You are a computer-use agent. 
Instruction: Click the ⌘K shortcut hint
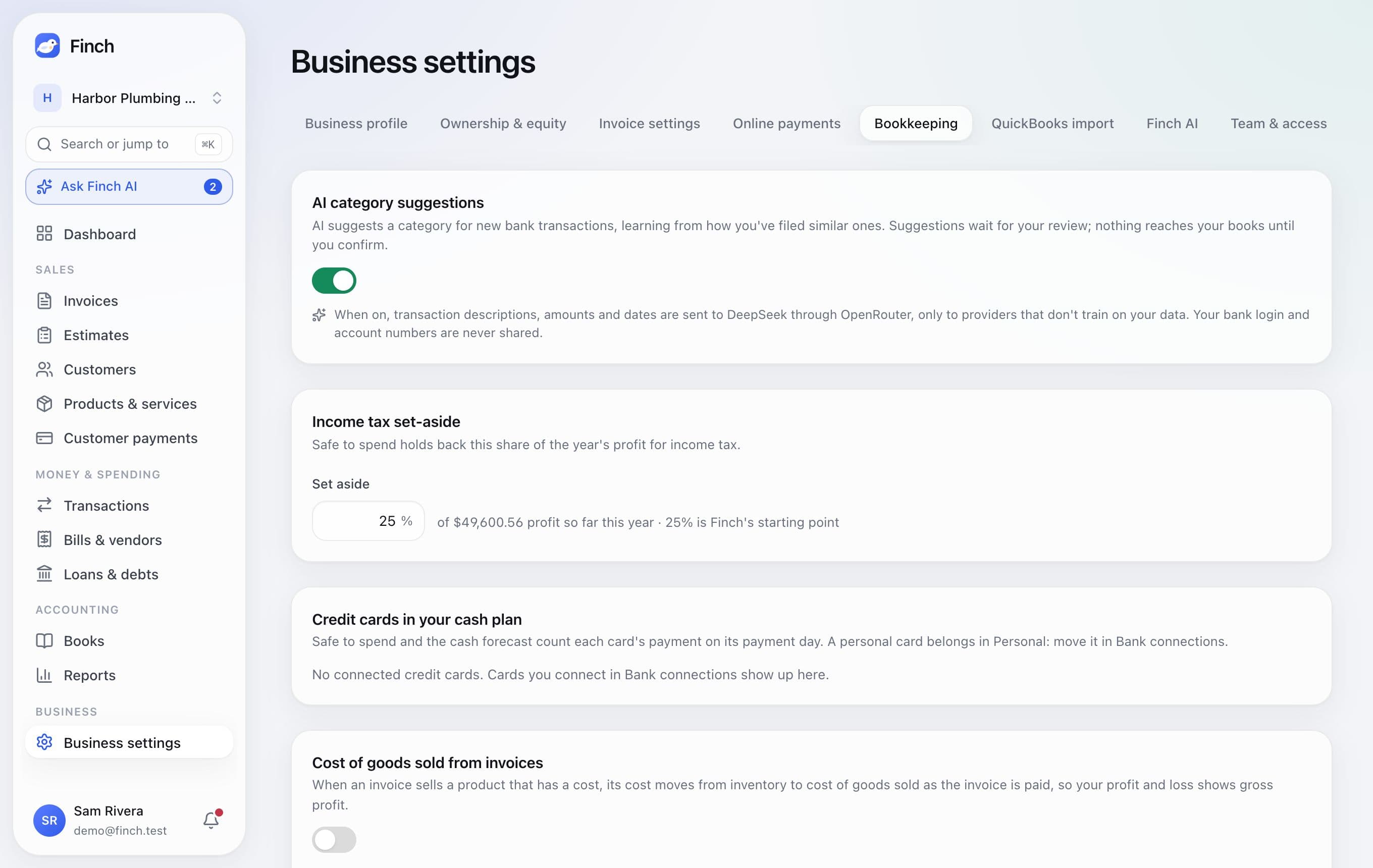(208, 144)
